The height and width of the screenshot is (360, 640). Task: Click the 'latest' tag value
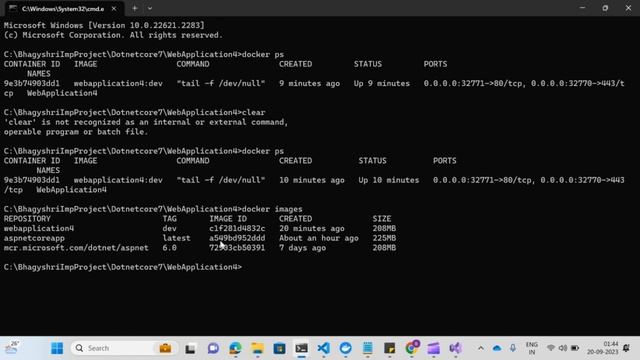(176, 238)
